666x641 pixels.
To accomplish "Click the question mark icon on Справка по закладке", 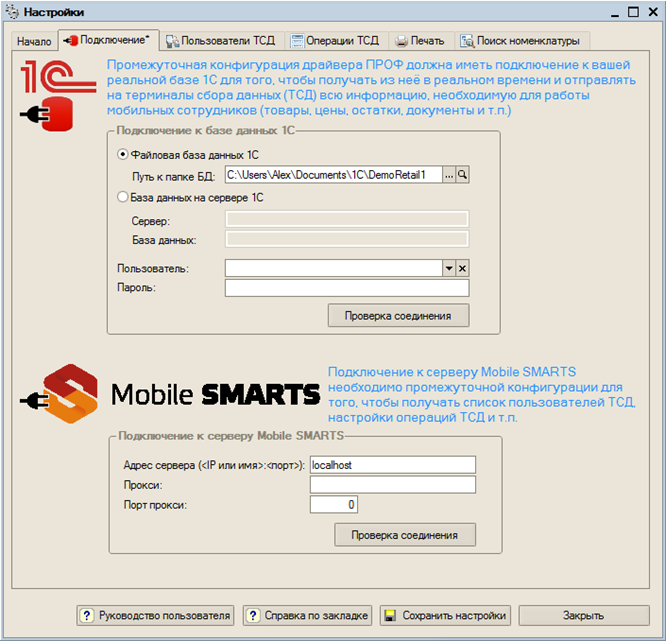I will click(253, 616).
